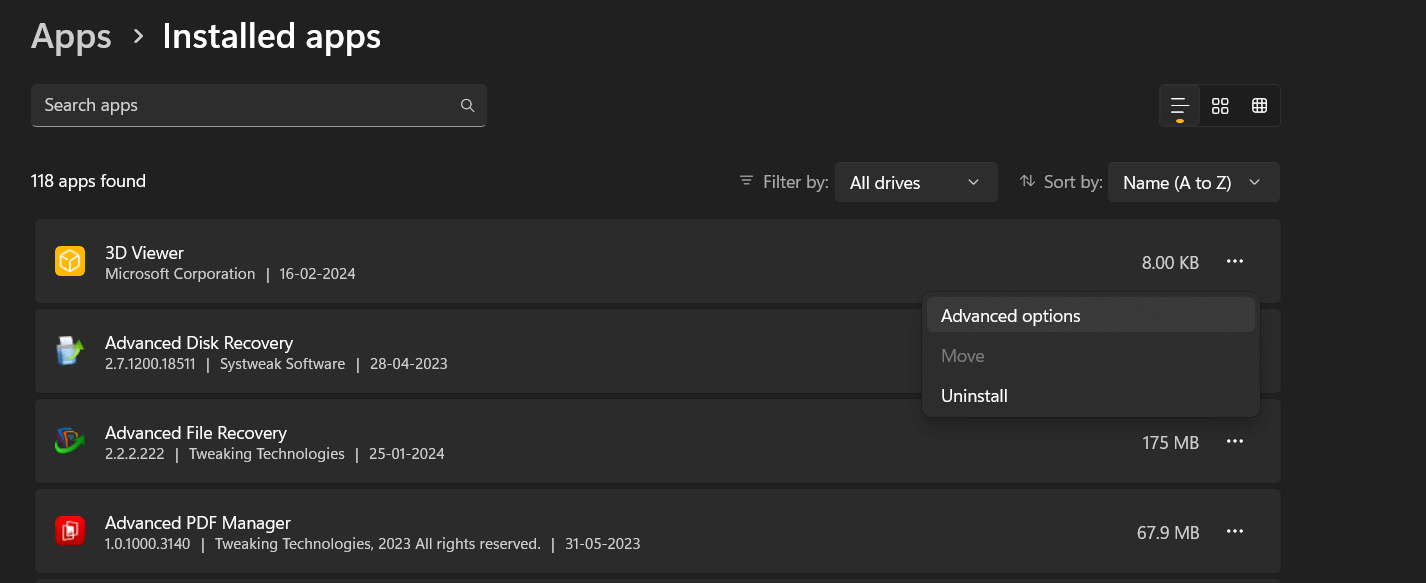Viewport: 1426px width, 583px height.
Task: Open more options menu for Advanced File Recovery
Action: tap(1234, 441)
